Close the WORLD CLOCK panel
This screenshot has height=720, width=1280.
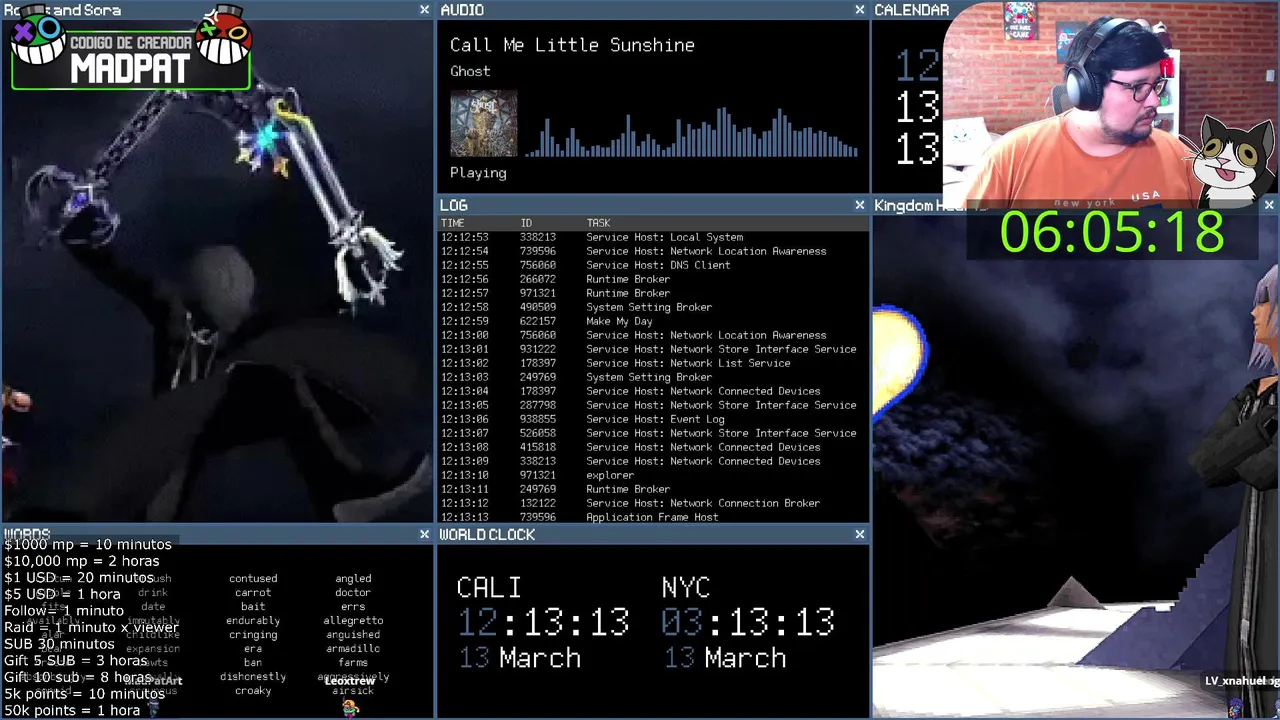click(859, 535)
